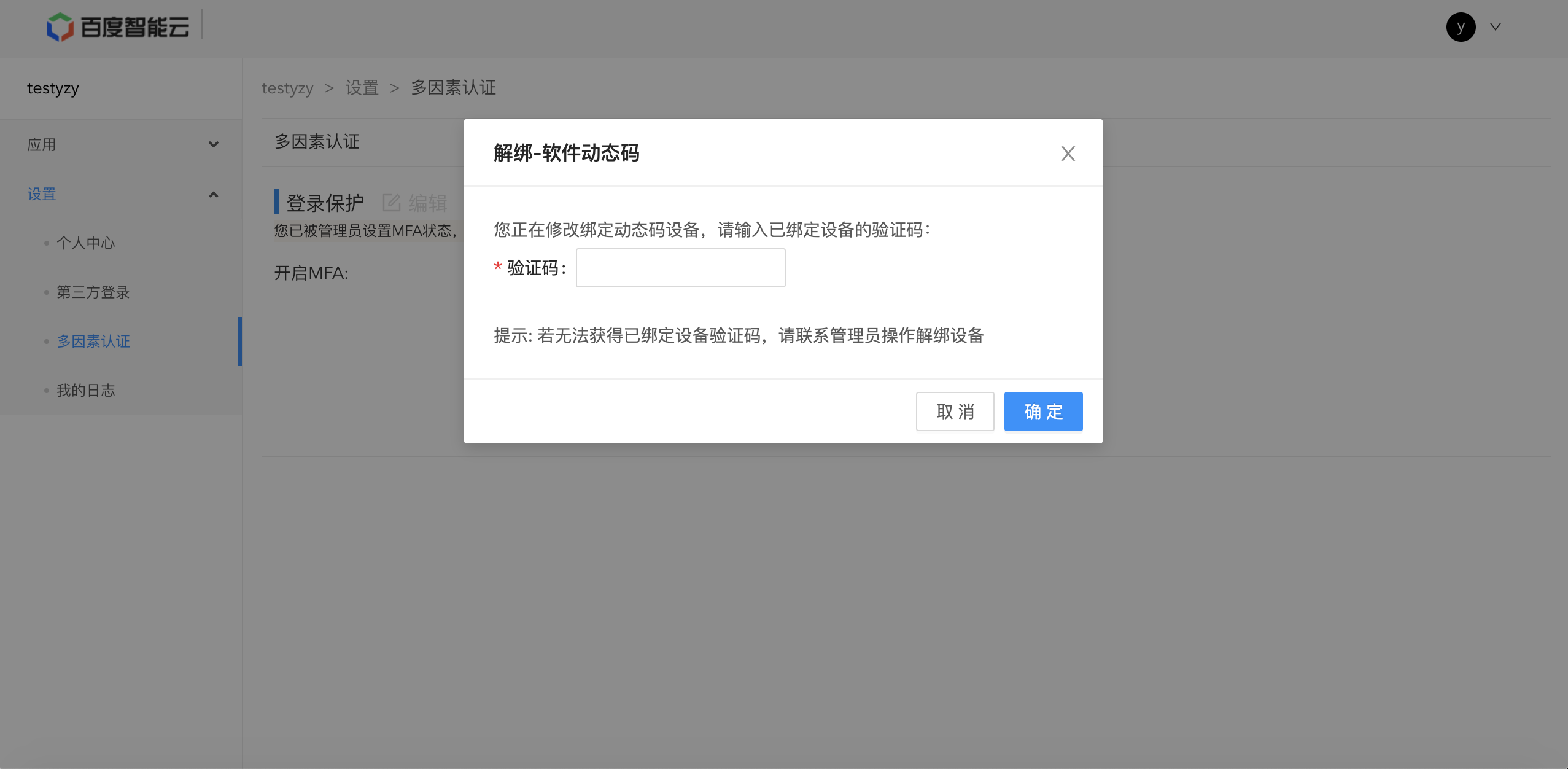This screenshot has width=1568, height=769.
Task: Open 第三方登录 in the sidebar
Action: (93, 292)
